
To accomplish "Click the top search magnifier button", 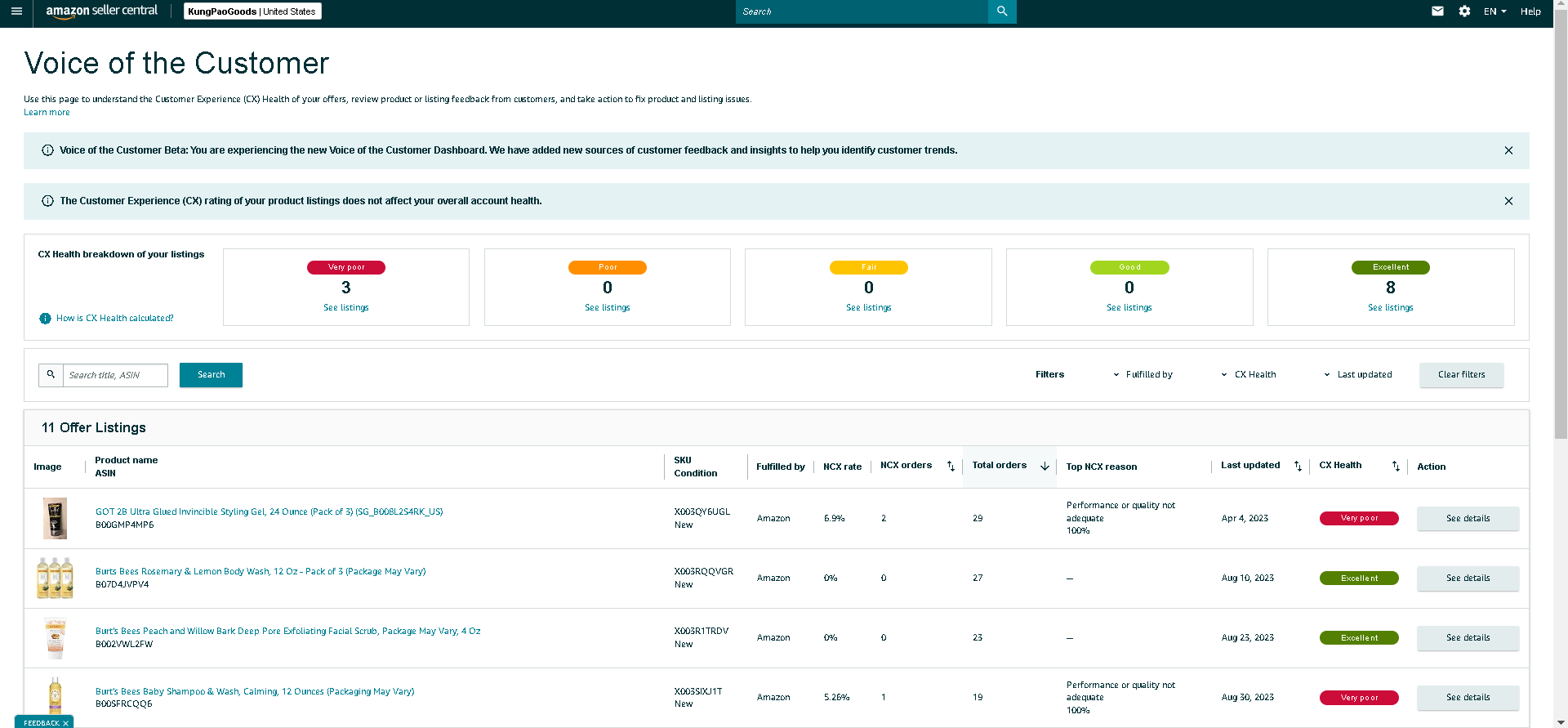I will (x=1002, y=11).
